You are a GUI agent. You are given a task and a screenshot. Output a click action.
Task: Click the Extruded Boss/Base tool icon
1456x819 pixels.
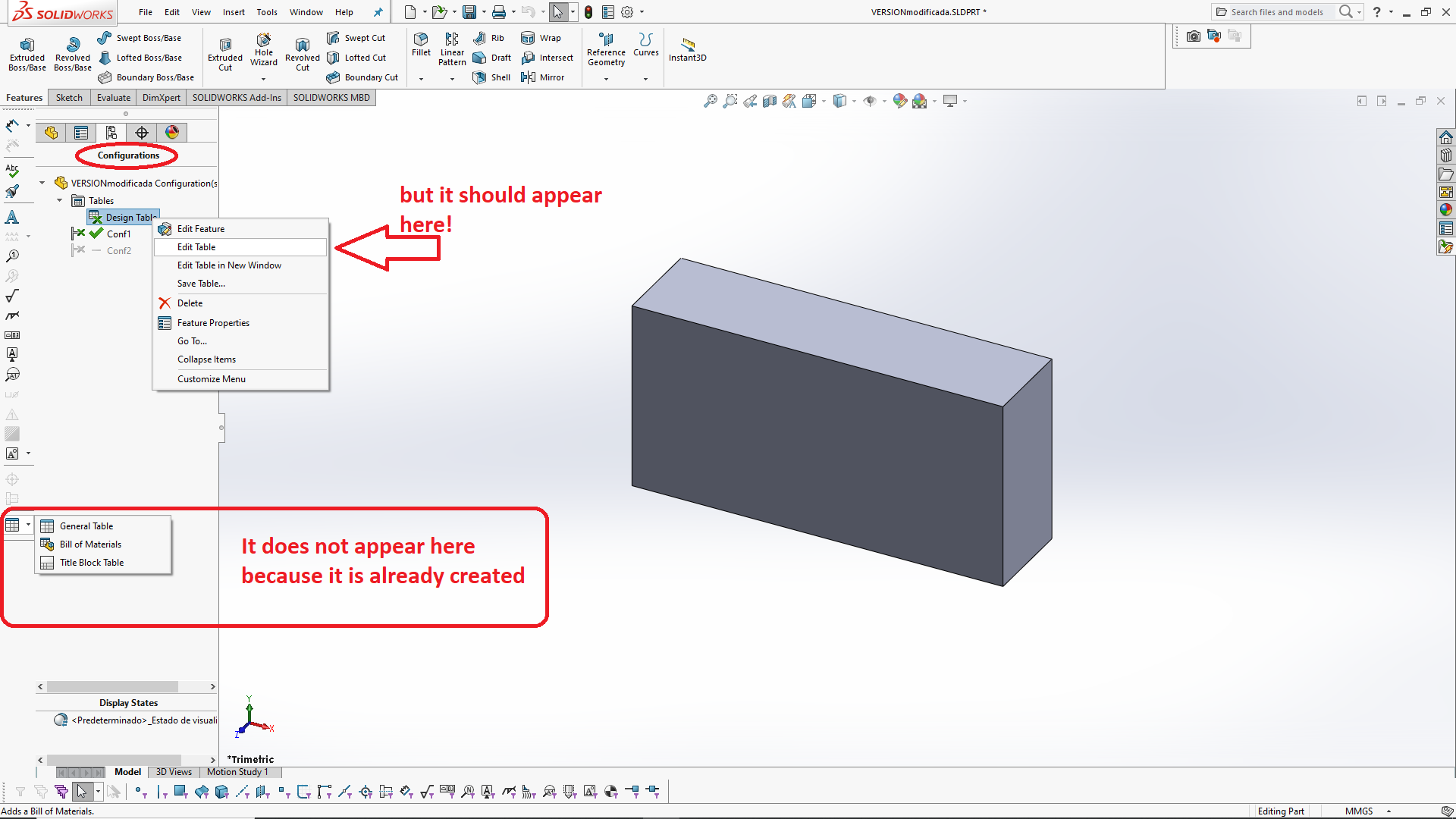27,45
